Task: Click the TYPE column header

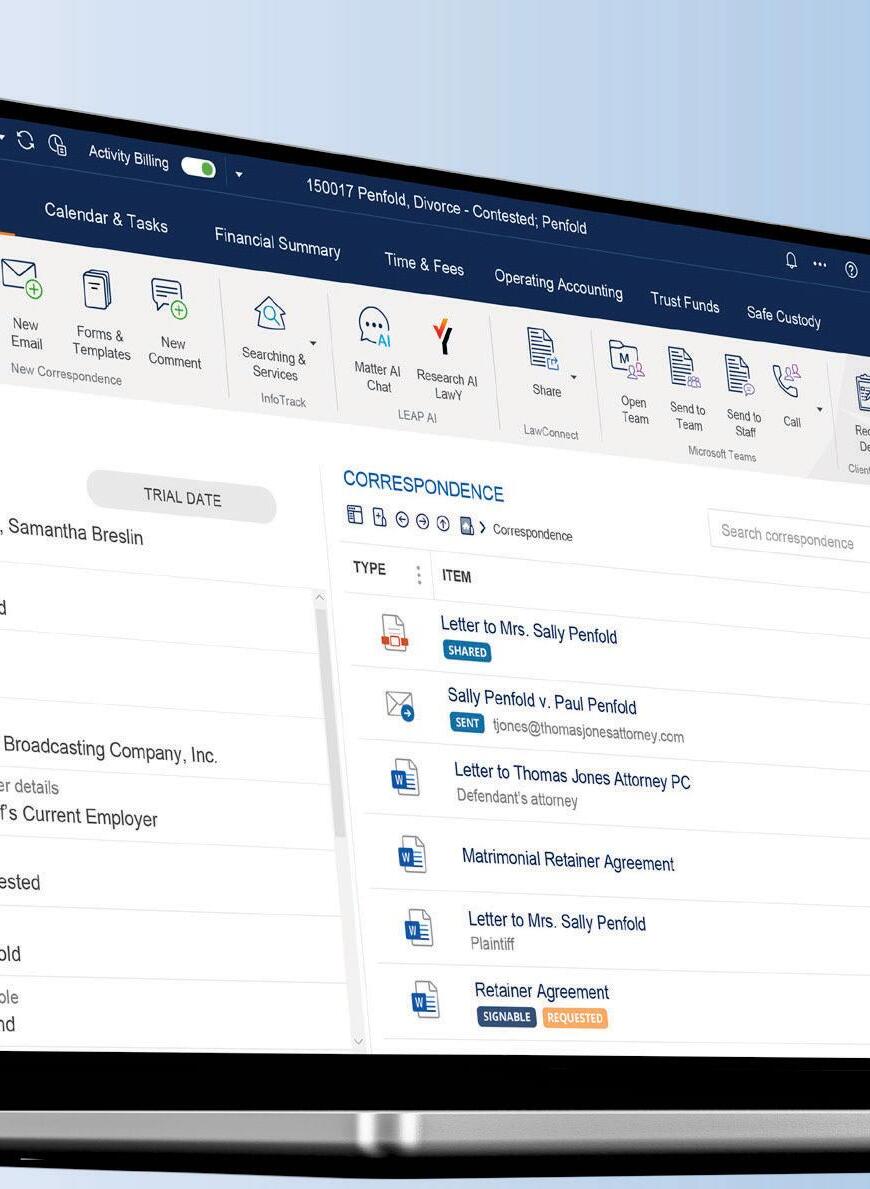Action: point(369,568)
